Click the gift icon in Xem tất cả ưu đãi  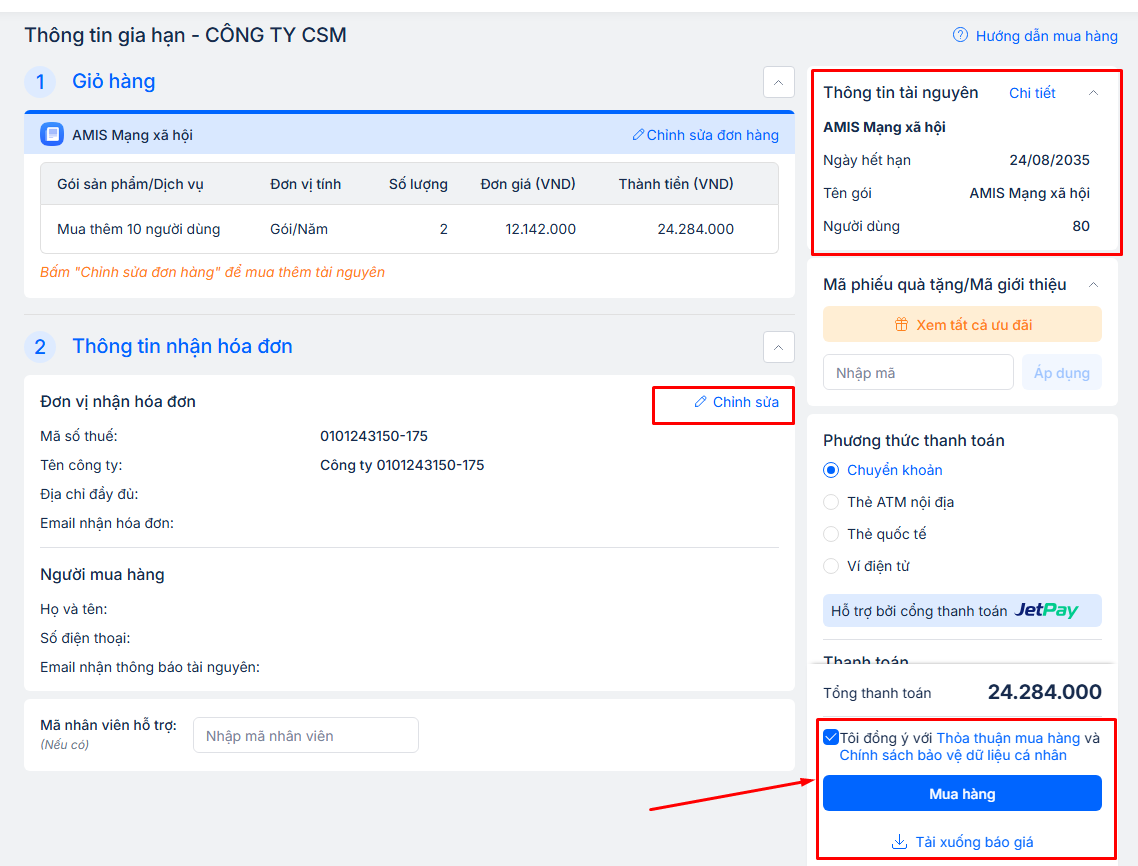[x=901, y=325]
